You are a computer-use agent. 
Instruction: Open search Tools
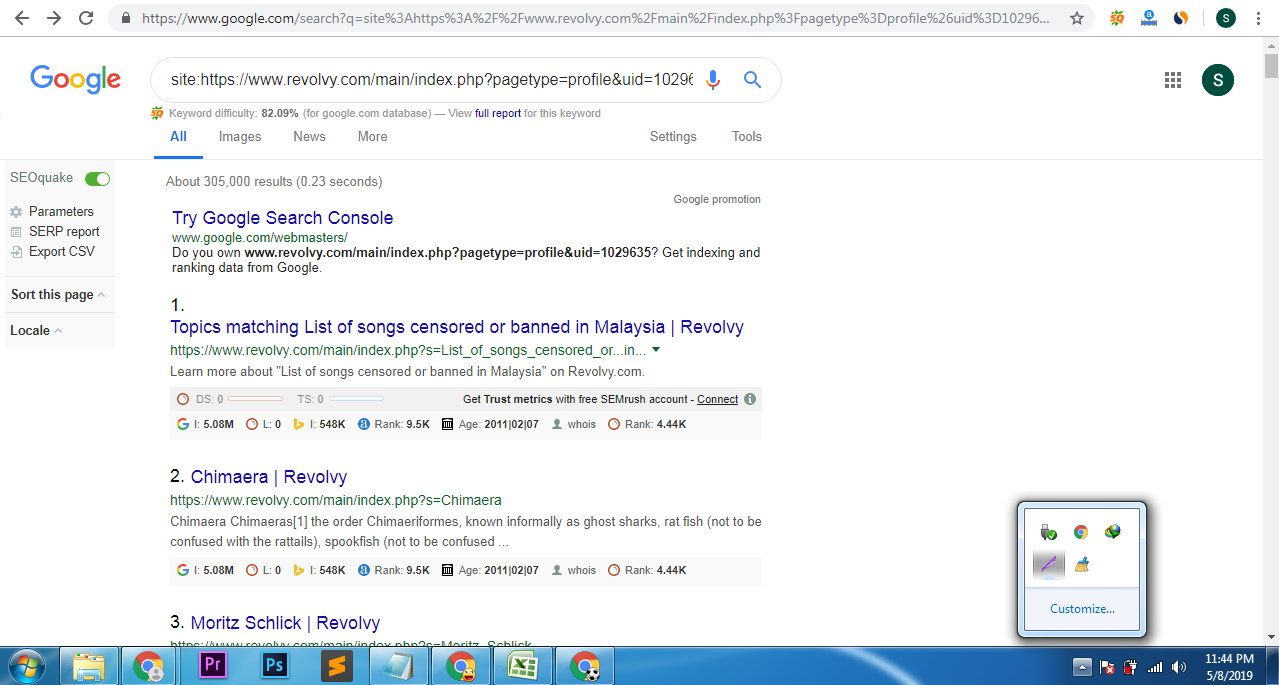coord(747,137)
